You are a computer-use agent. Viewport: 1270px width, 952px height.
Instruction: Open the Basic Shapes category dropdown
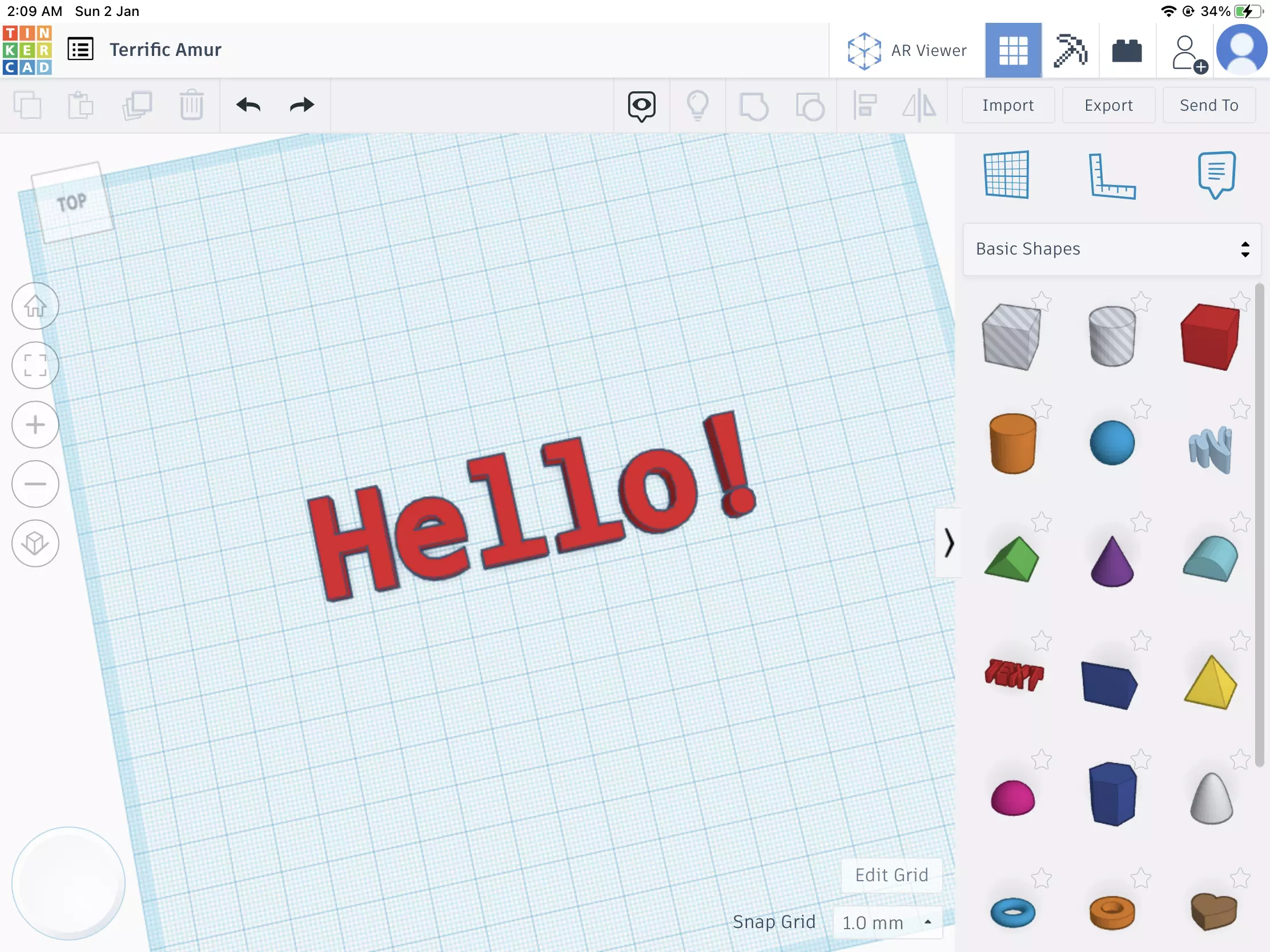[1112, 249]
